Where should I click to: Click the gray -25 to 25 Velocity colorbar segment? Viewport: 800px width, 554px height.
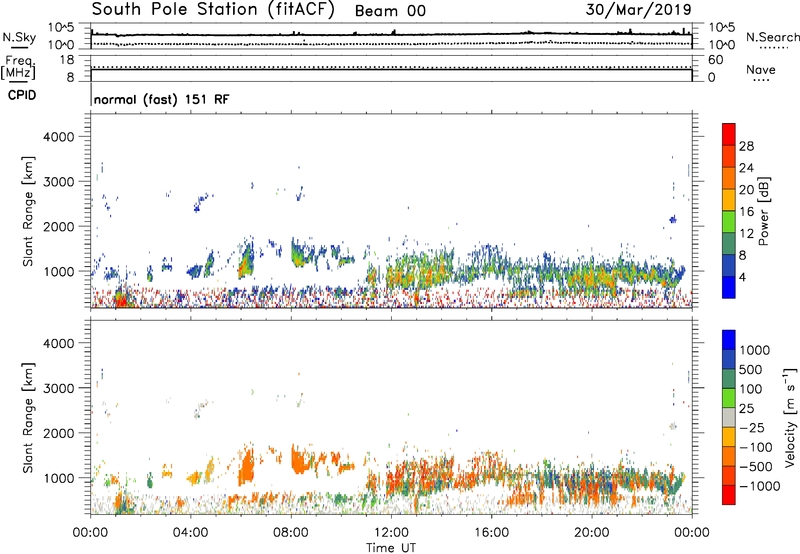[729, 417]
